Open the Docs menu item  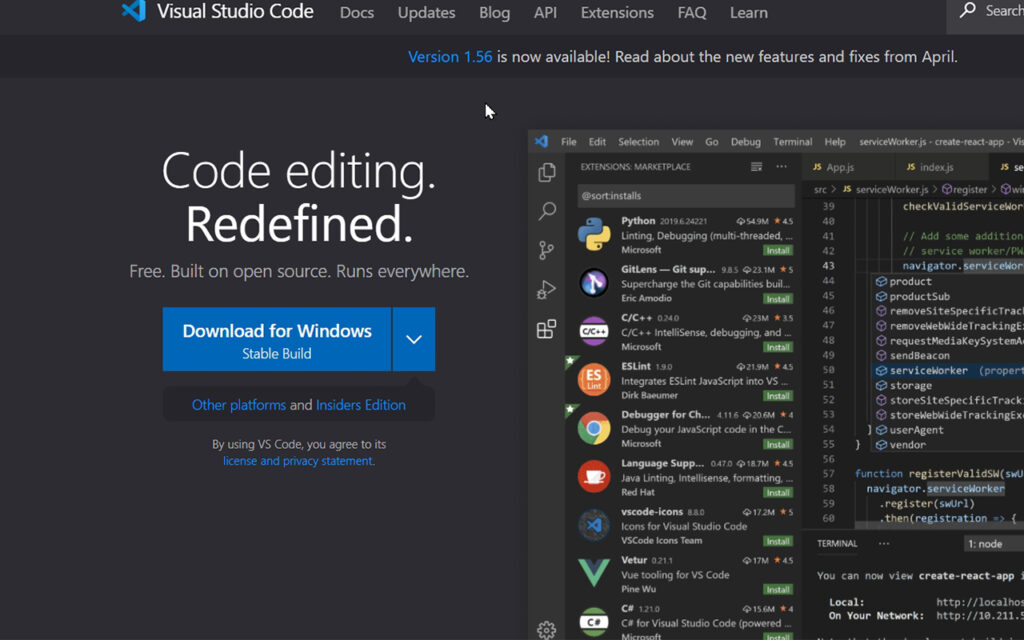coord(357,13)
